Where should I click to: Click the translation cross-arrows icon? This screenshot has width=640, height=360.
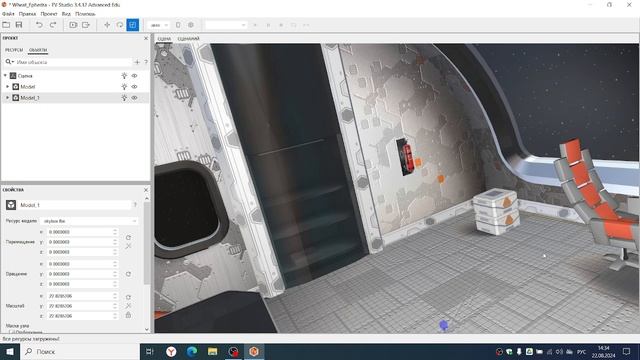pos(128,246)
